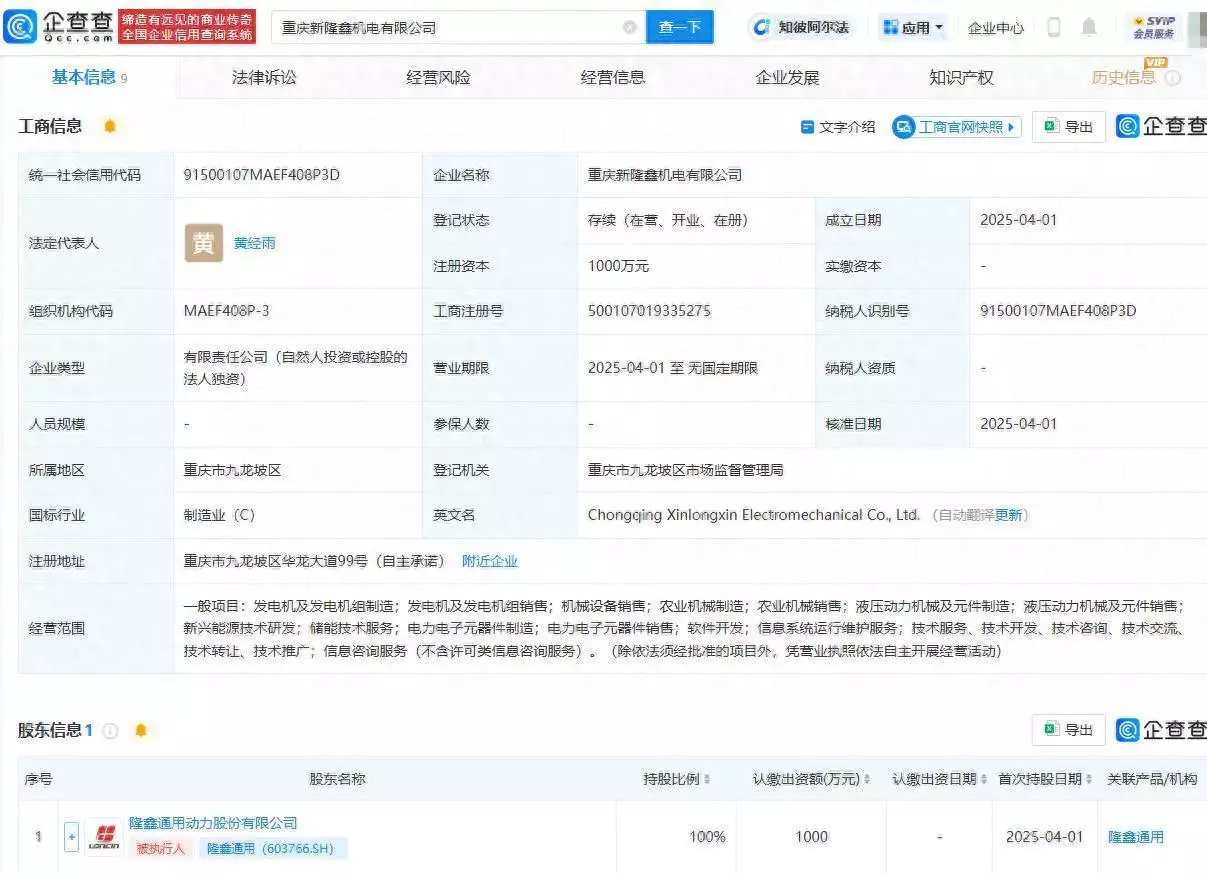Click the 查一下 search button
Viewport: 1207px width, 873px height.
680,27
